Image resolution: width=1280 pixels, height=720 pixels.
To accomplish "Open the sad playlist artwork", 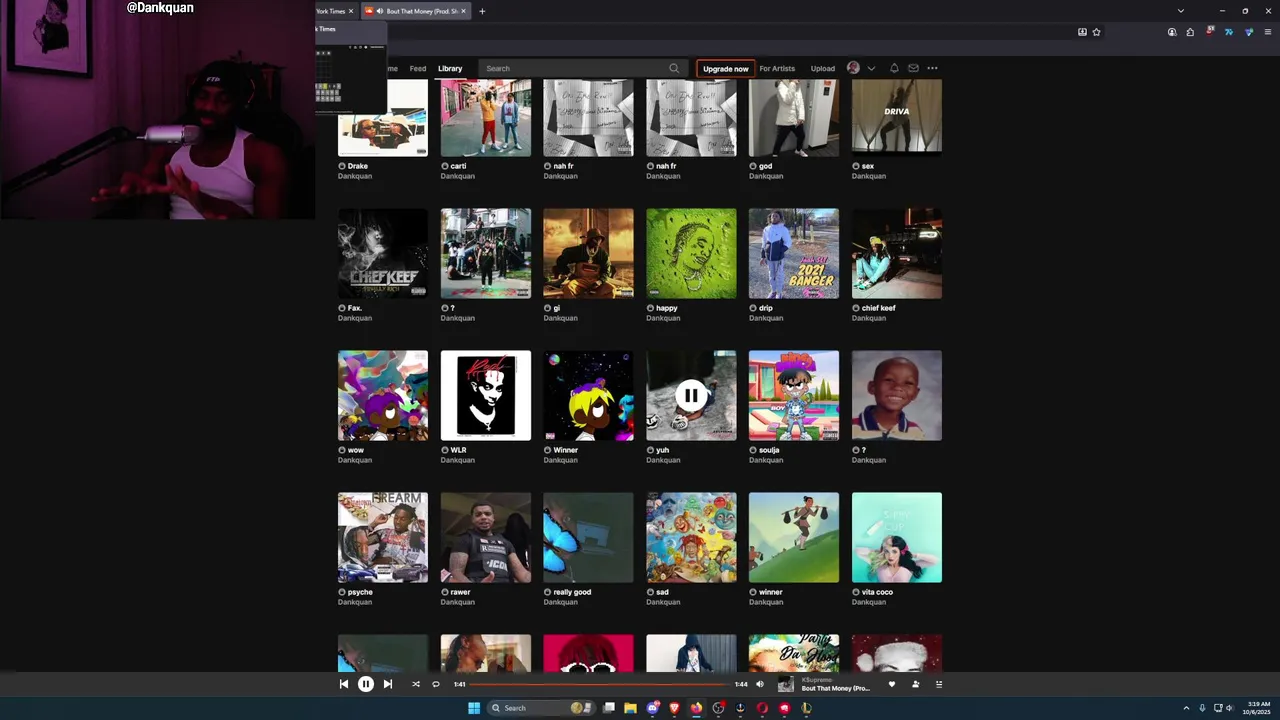I will pyautogui.click(x=691, y=537).
